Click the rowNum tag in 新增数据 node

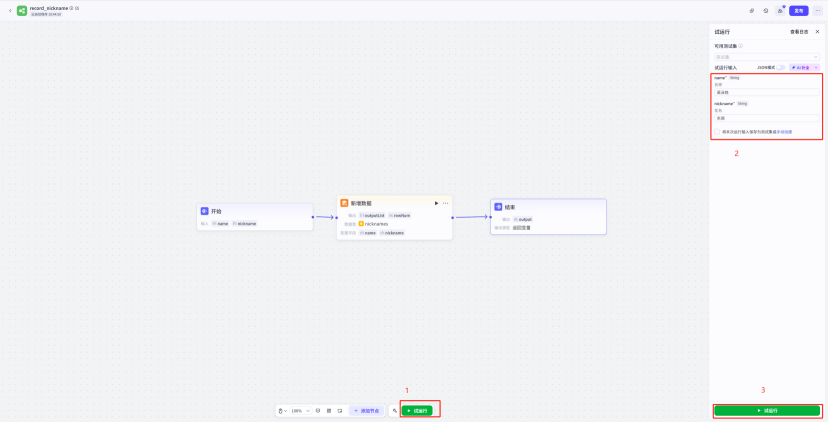pyautogui.click(x=399, y=215)
